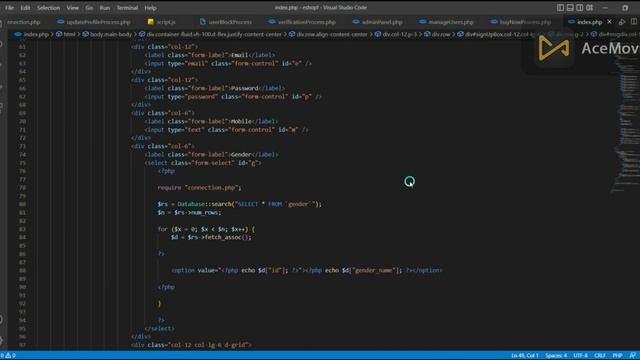Screen dimensions: 640x360
Task: Click the label containing Mobile text
Action: (211, 121)
